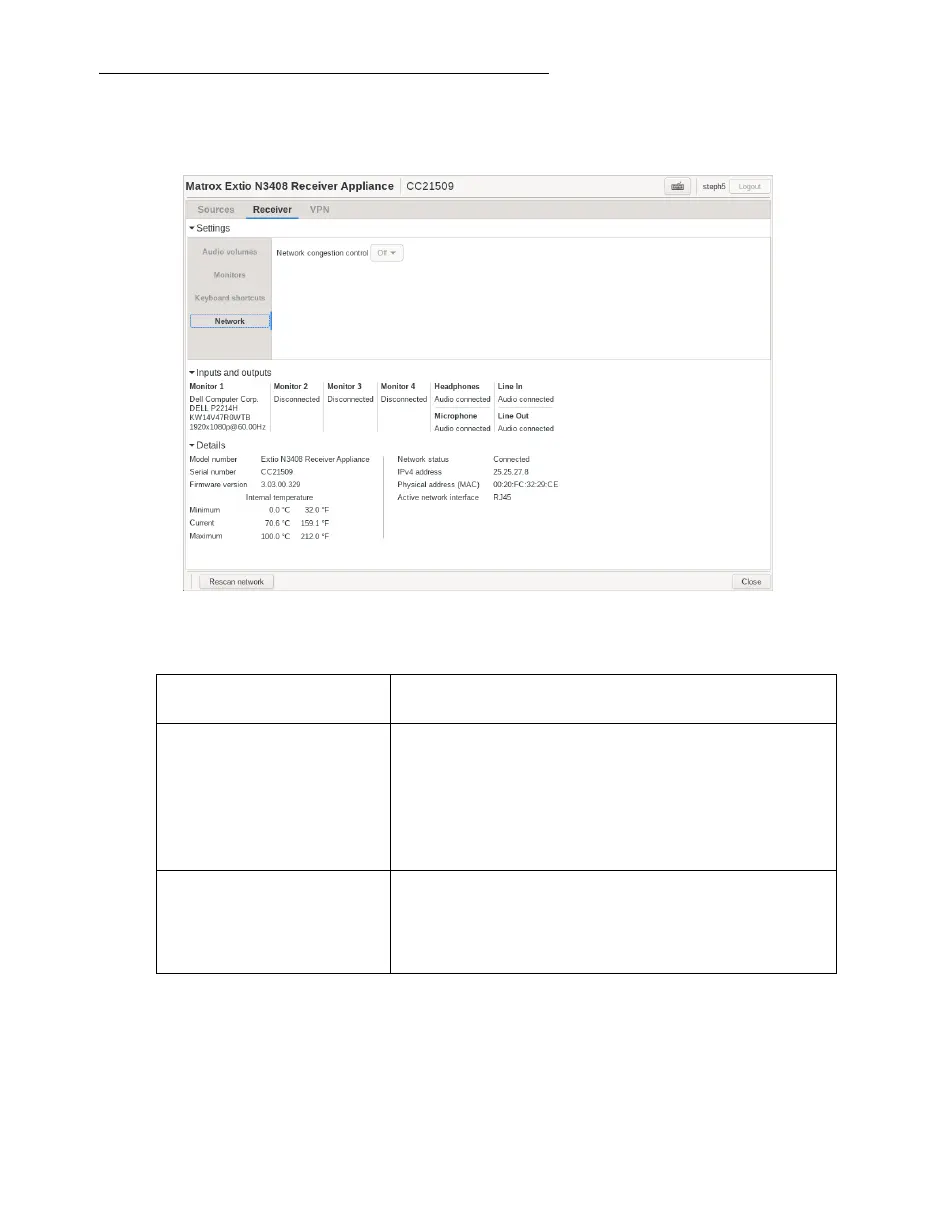936x1224 pixels.
Task: Click the Line Out label
Action: point(513,415)
